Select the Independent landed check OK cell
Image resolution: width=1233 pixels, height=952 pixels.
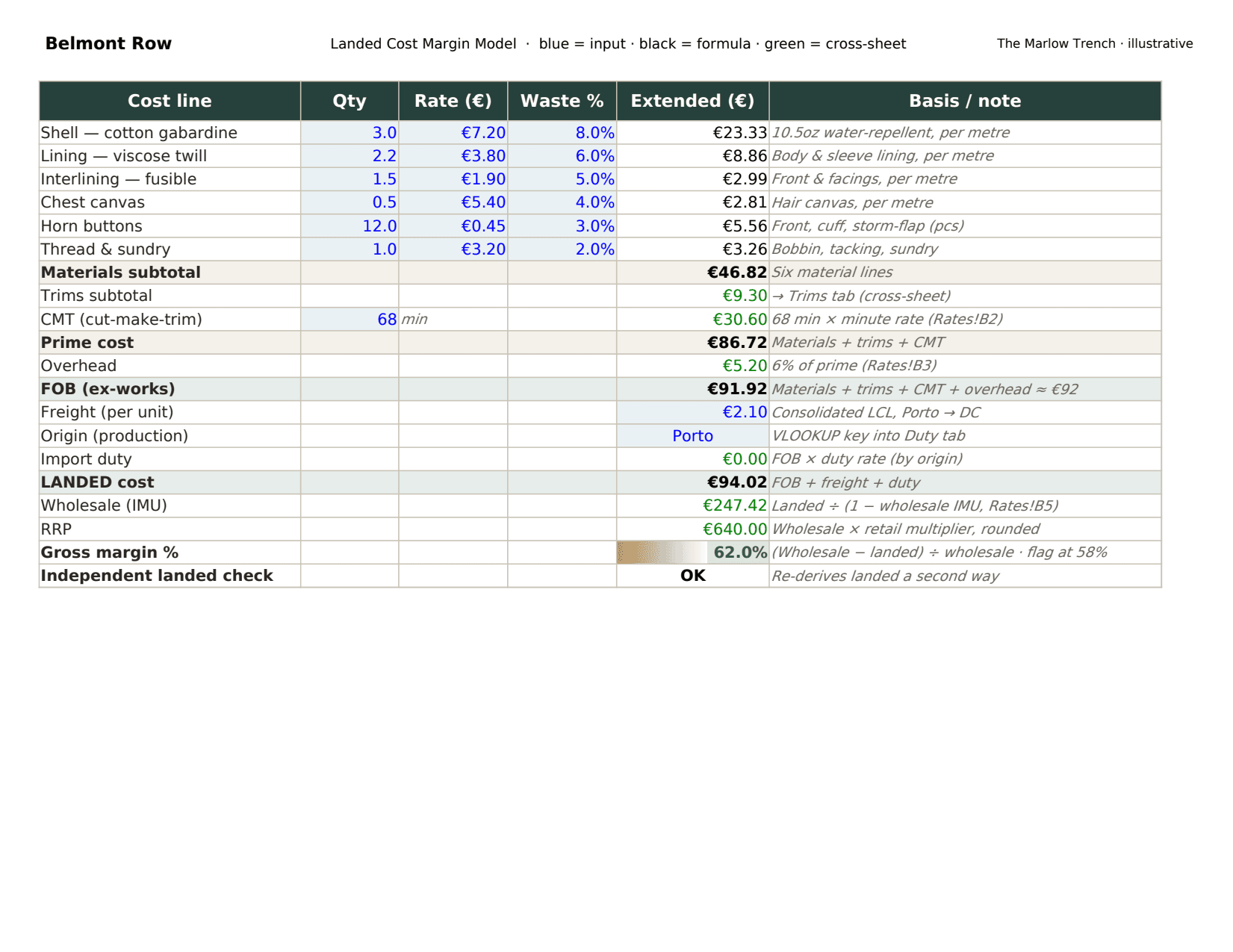point(693,576)
